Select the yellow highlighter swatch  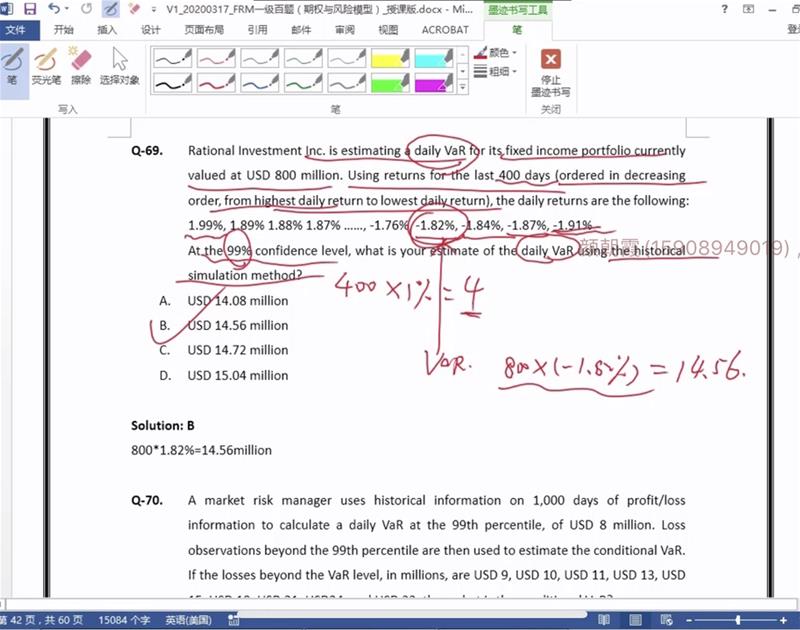(x=390, y=58)
